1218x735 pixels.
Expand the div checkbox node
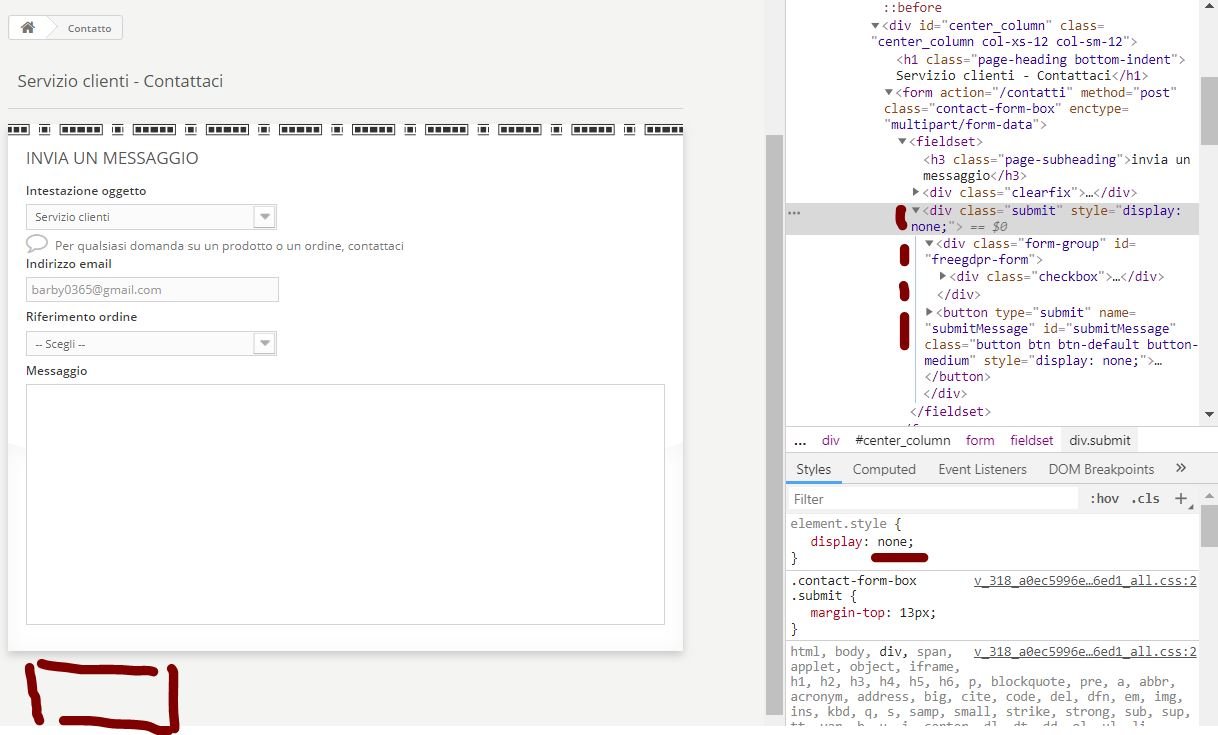click(x=943, y=276)
